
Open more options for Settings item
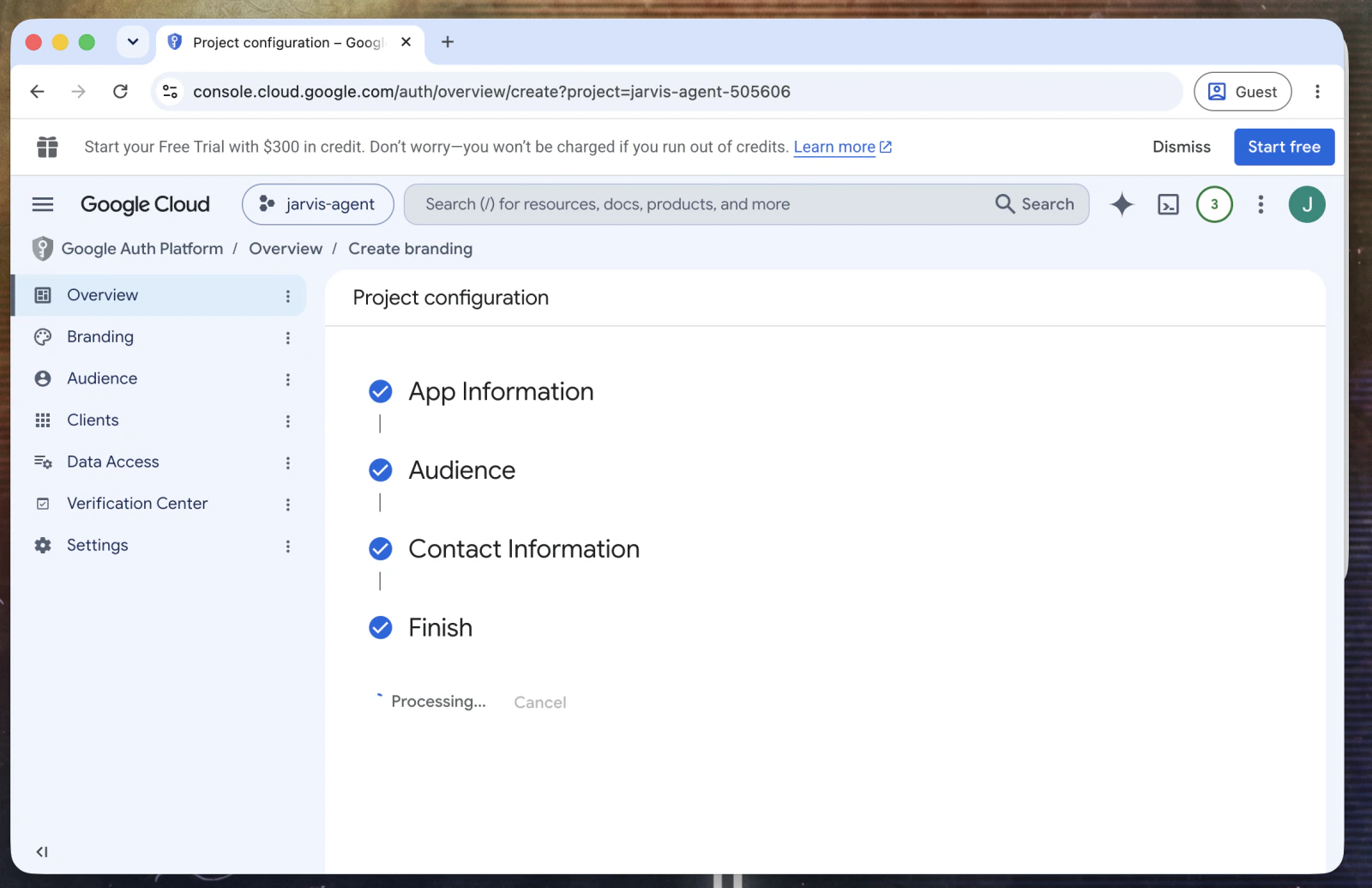pyautogui.click(x=288, y=547)
